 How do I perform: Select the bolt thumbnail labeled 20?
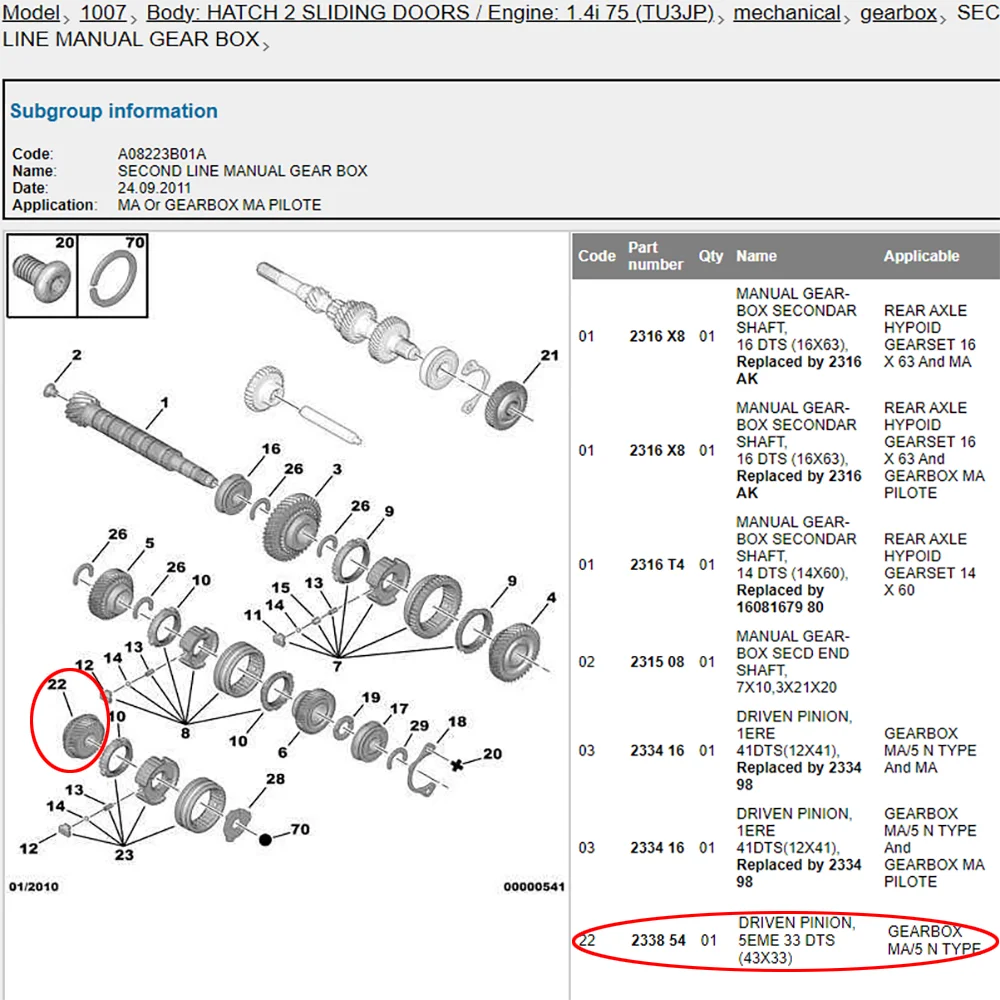42,276
